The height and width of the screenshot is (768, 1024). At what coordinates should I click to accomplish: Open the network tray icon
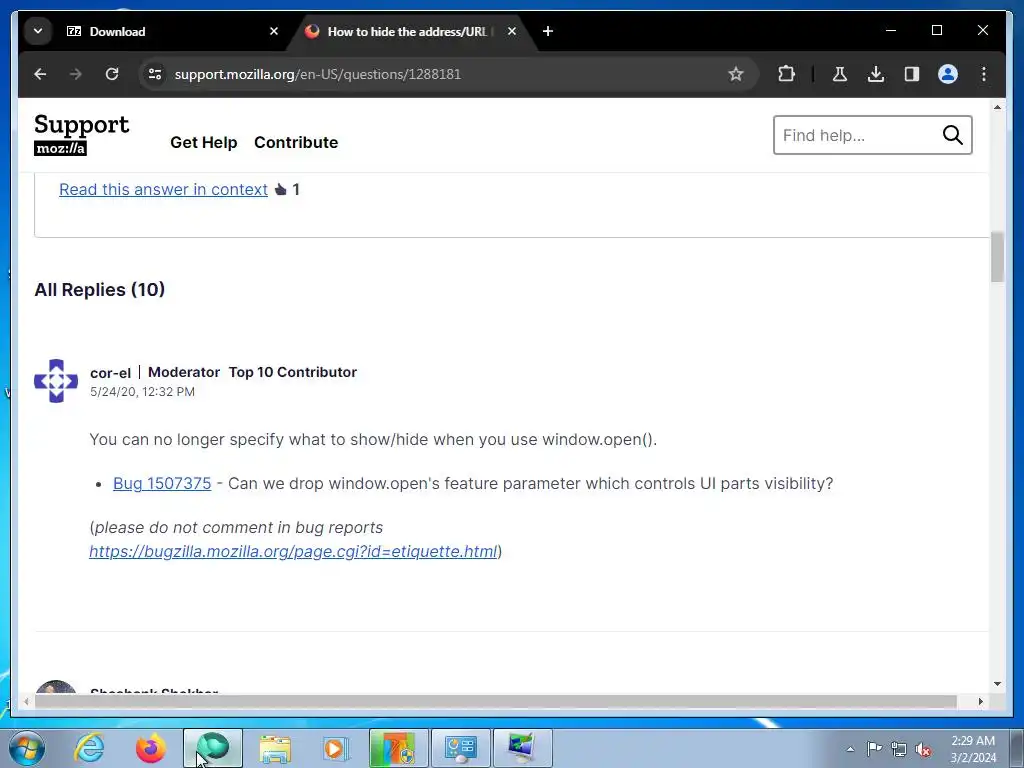pos(899,749)
